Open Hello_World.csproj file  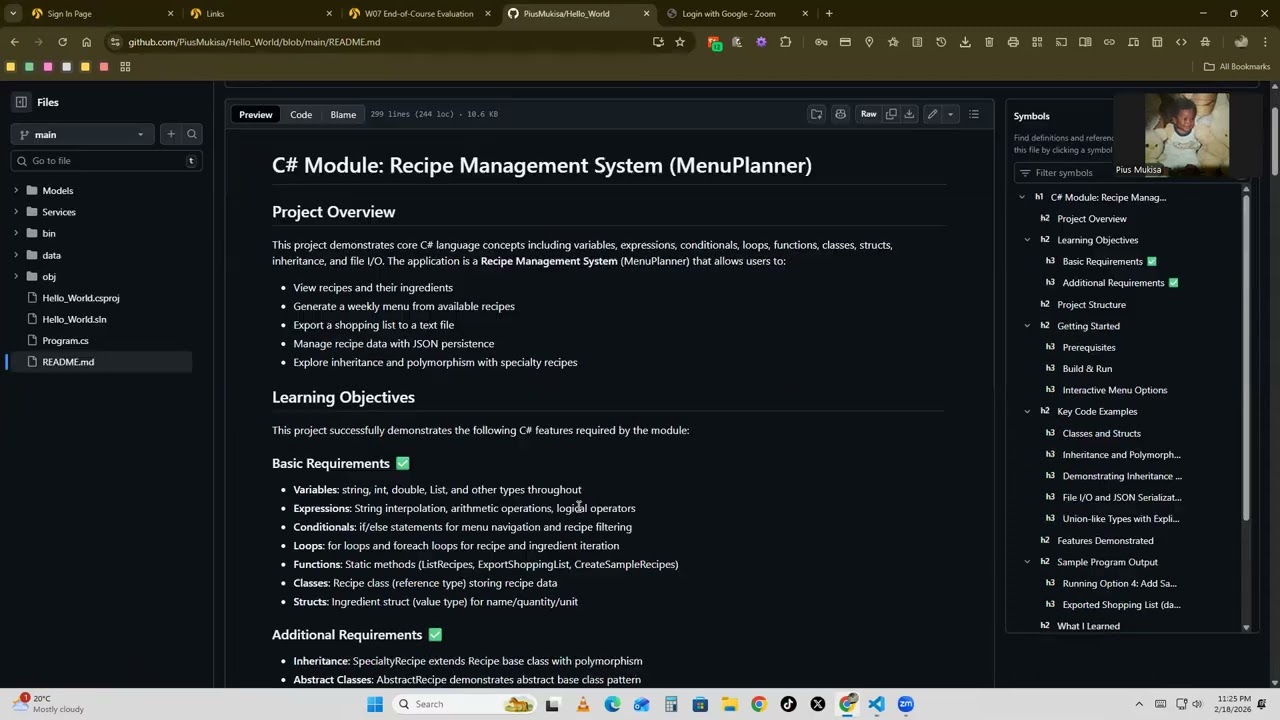point(80,298)
